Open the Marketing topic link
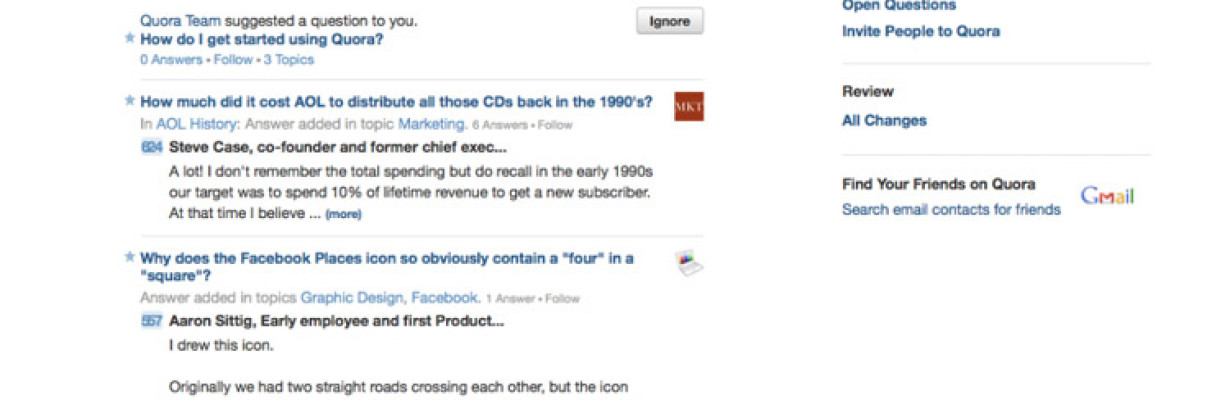 [x=432, y=124]
